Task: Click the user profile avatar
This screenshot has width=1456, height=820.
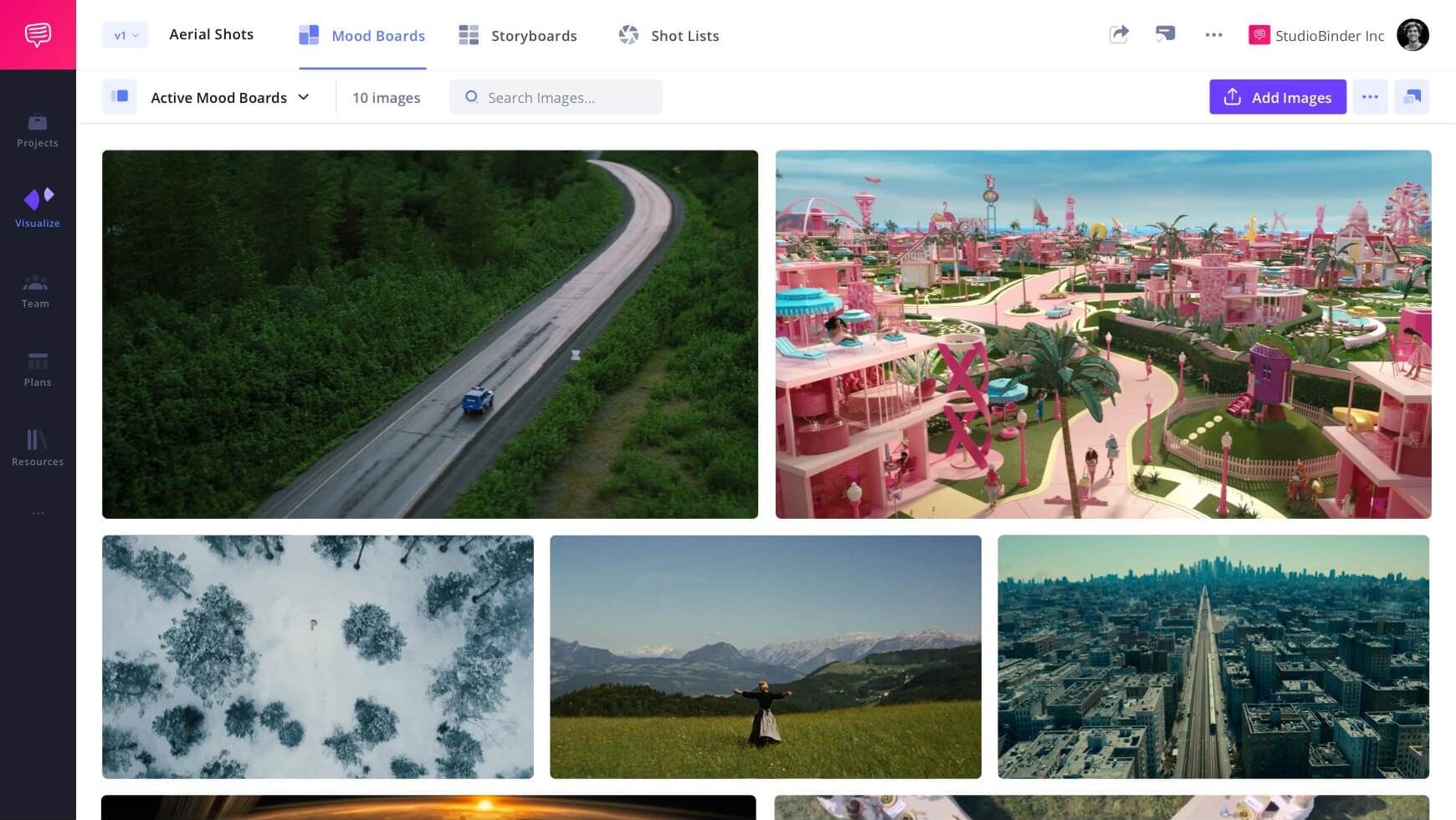Action: (1412, 35)
